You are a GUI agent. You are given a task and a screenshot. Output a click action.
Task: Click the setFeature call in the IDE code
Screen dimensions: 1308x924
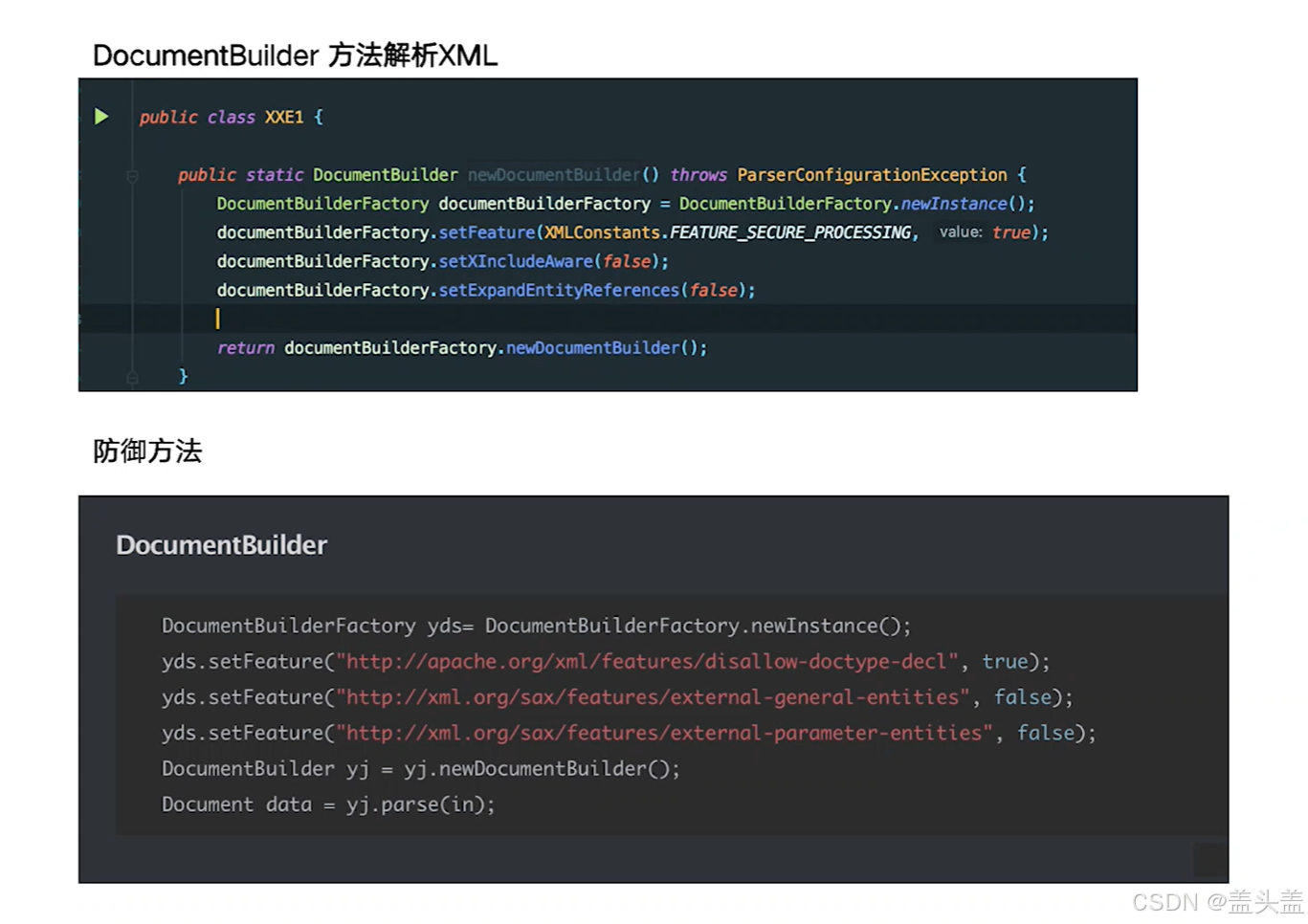pos(487,232)
